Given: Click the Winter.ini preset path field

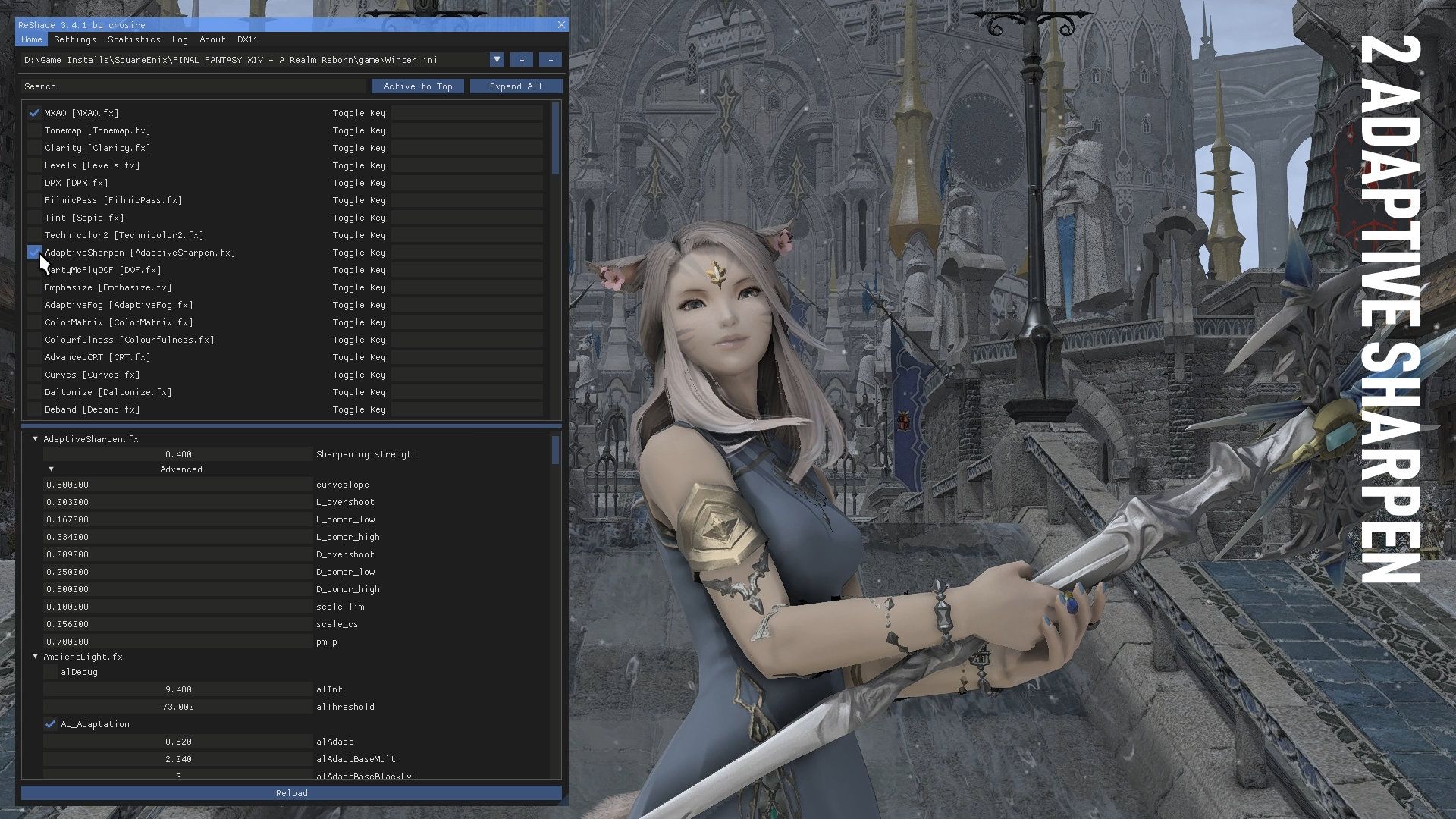Looking at the screenshot, I should 255,60.
